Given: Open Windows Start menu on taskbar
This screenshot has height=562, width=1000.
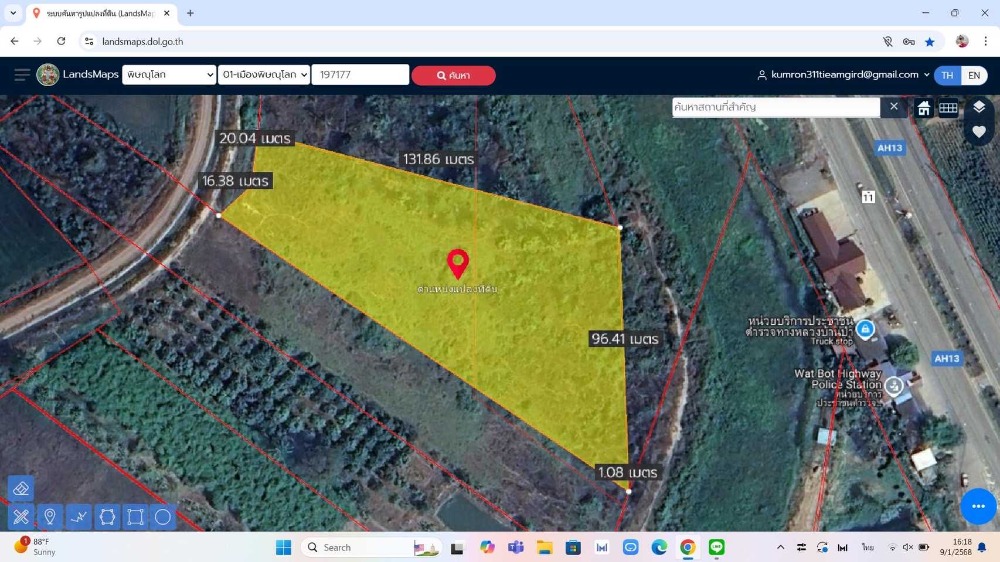Looking at the screenshot, I should click(x=283, y=547).
